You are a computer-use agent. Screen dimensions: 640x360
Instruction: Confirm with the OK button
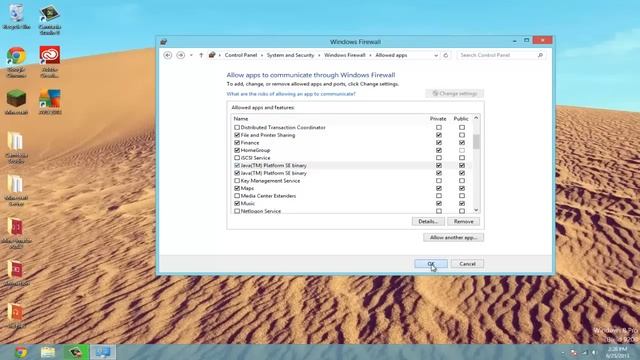tap(431, 264)
